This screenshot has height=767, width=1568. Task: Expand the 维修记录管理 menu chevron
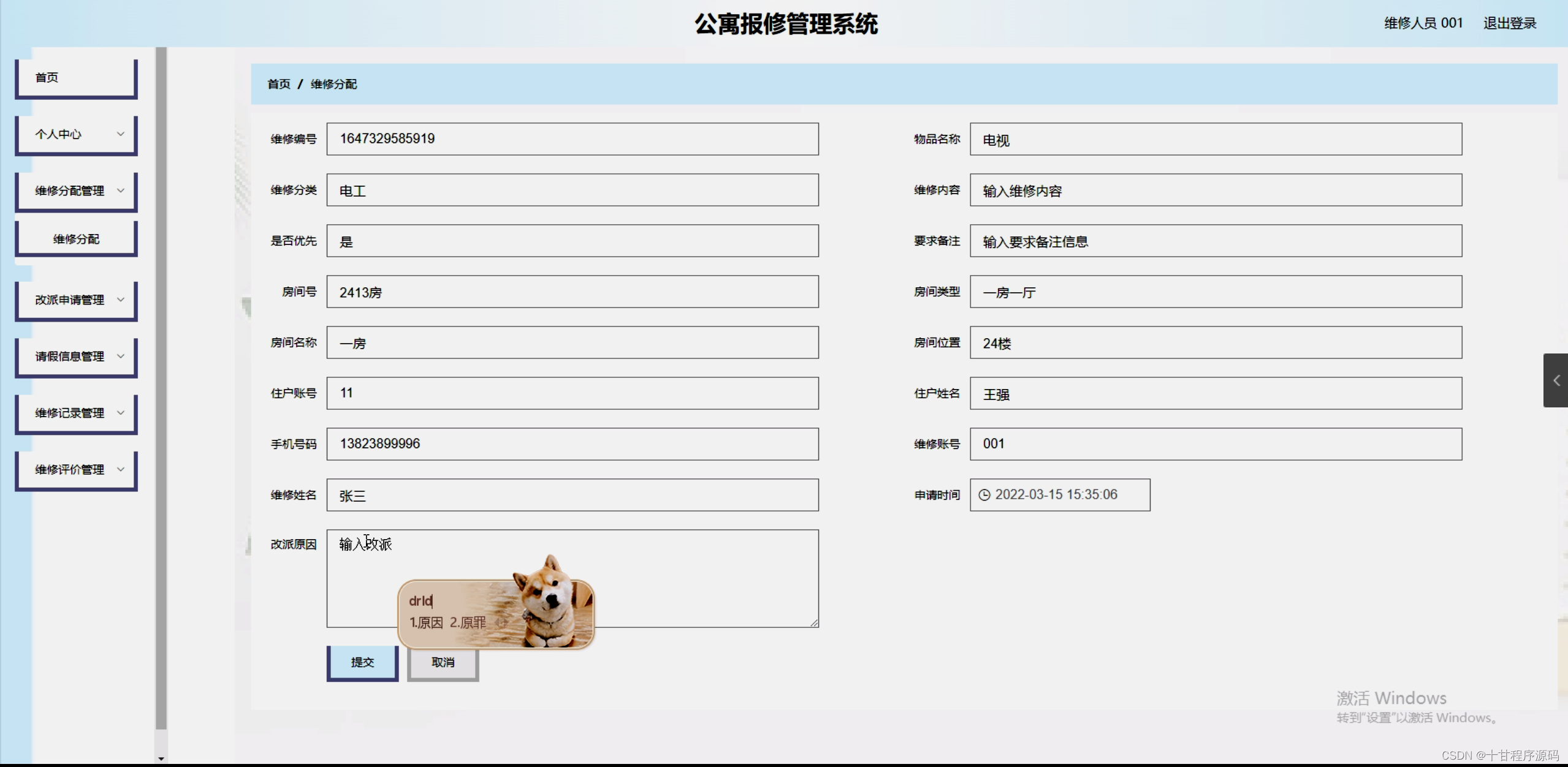click(x=121, y=413)
